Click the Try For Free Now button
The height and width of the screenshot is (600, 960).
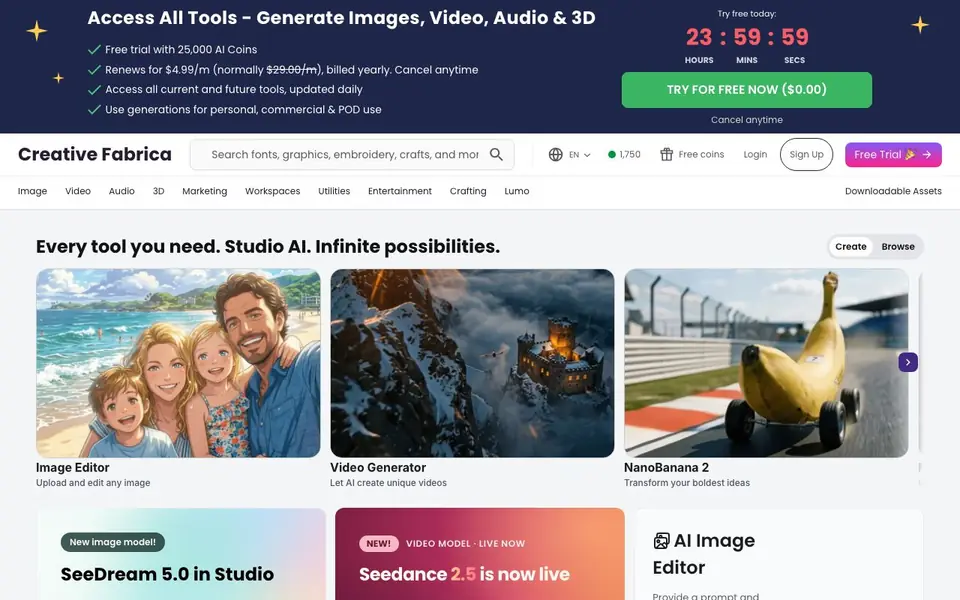[746, 90]
